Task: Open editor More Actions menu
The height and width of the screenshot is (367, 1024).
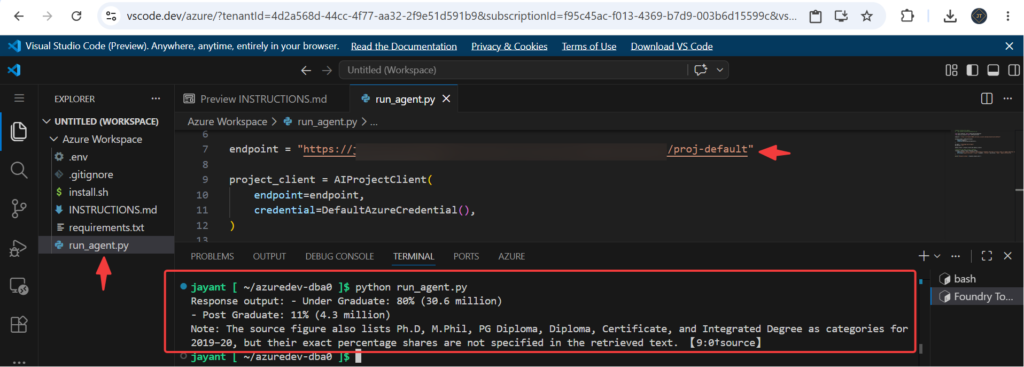Action: (1009, 99)
